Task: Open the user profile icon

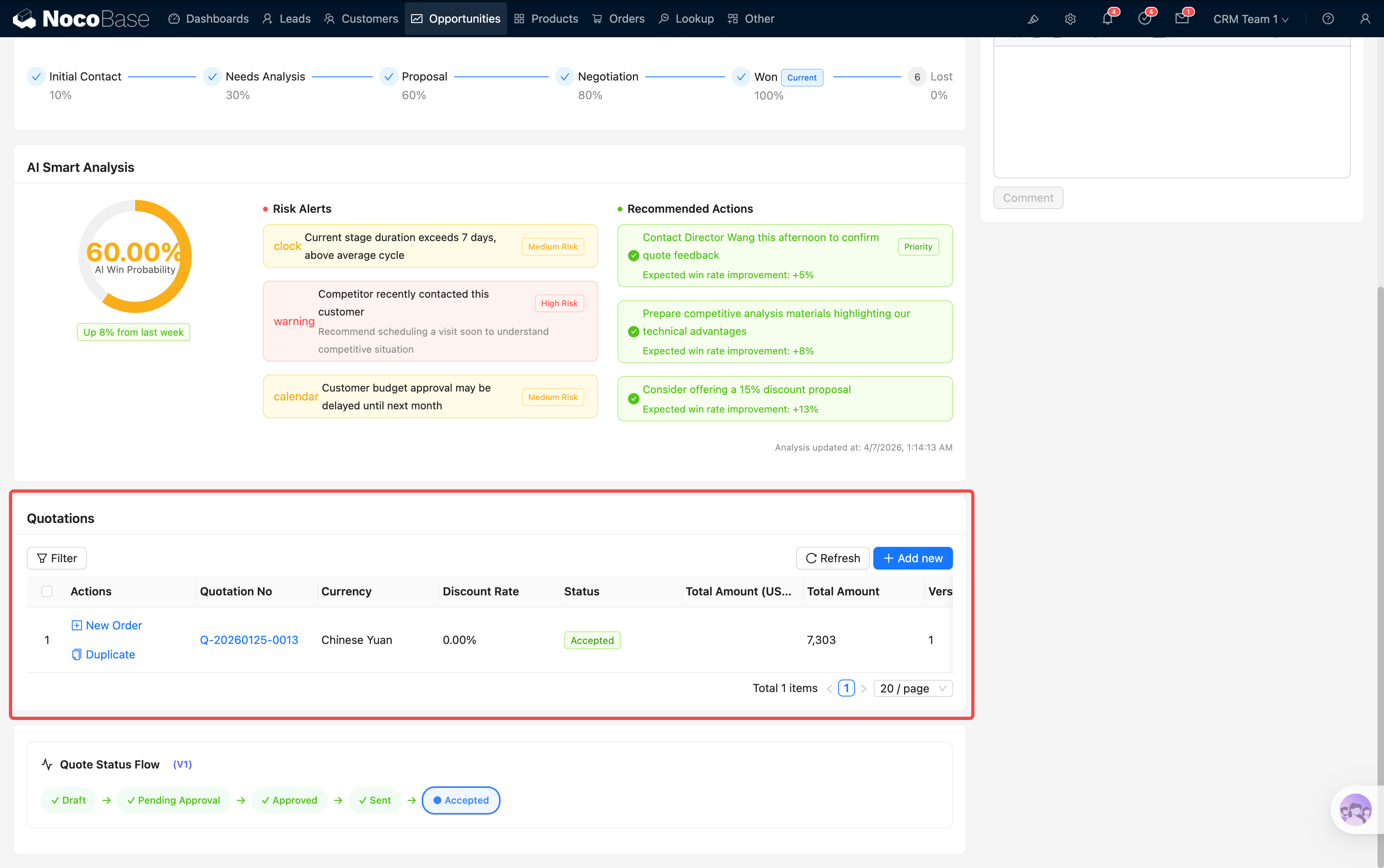Action: pyautogui.click(x=1365, y=19)
